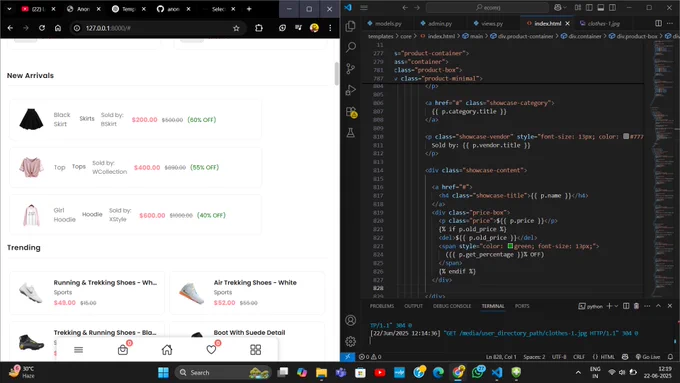Viewport: 680px width, 383px height.
Task: Bookmark this page with the star icon
Action: (236, 28)
